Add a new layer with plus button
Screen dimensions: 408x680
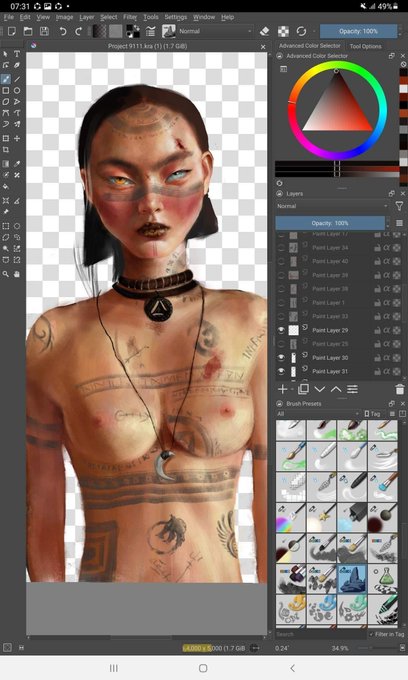point(282,389)
